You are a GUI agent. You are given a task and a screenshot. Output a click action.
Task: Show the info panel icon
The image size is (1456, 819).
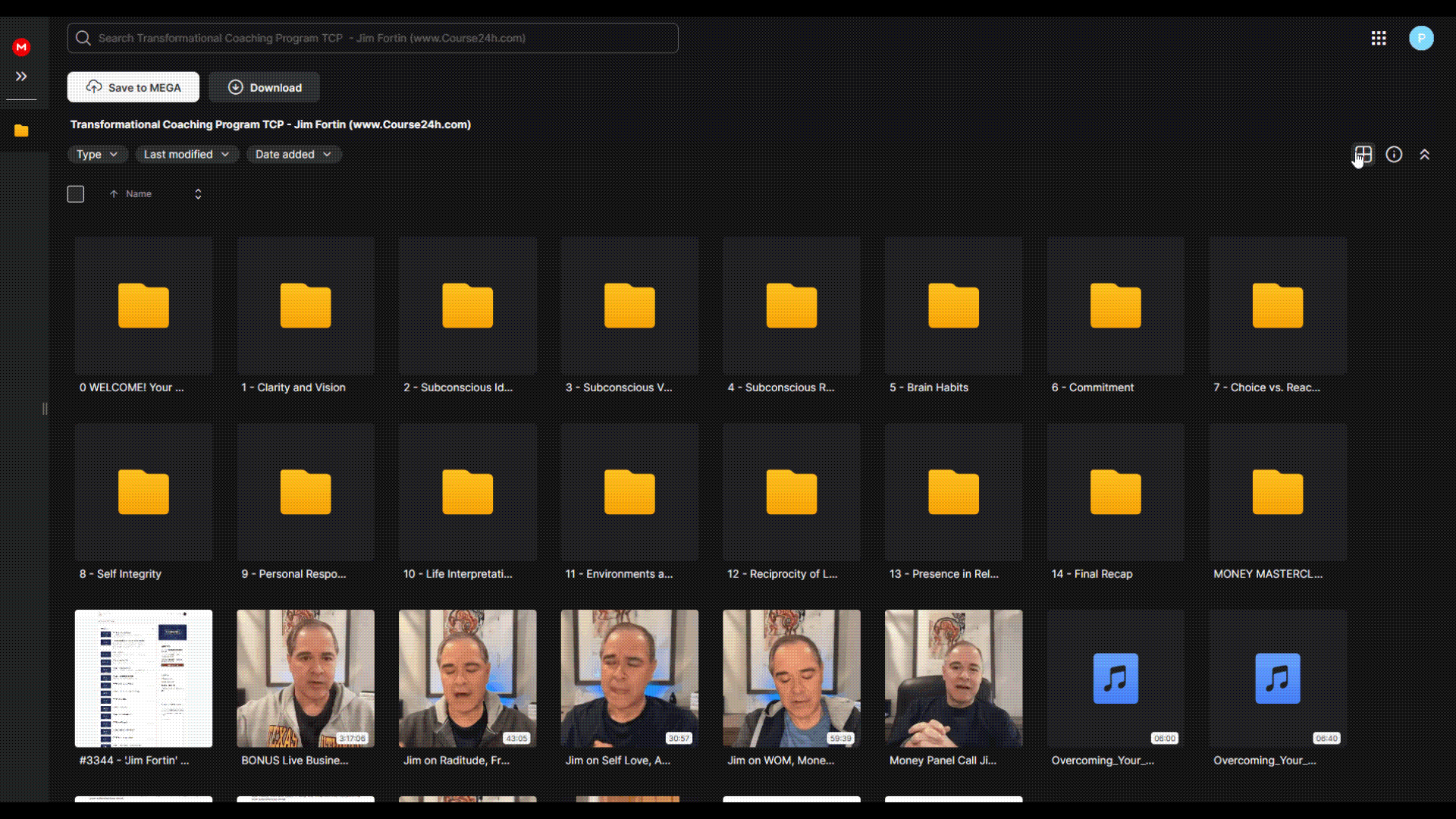point(1394,155)
